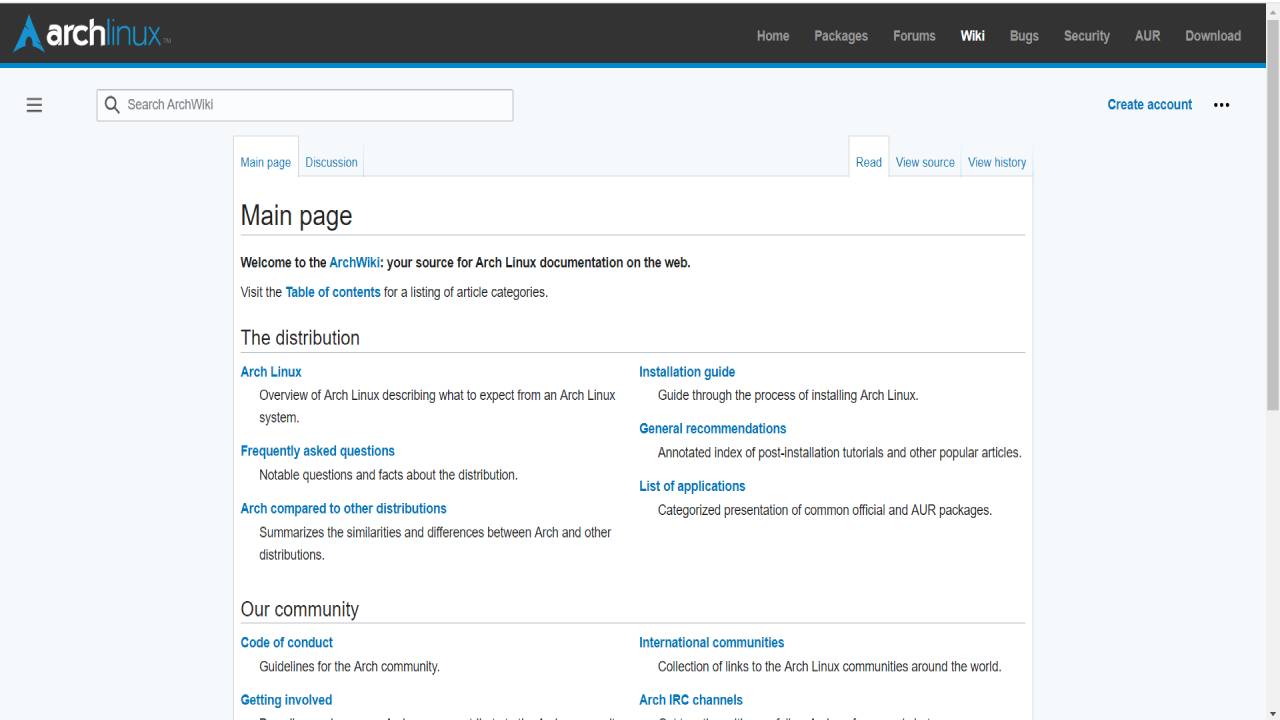The height and width of the screenshot is (720, 1280).
Task: Click 'The distribution' section heading
Action: coord(300,338)
